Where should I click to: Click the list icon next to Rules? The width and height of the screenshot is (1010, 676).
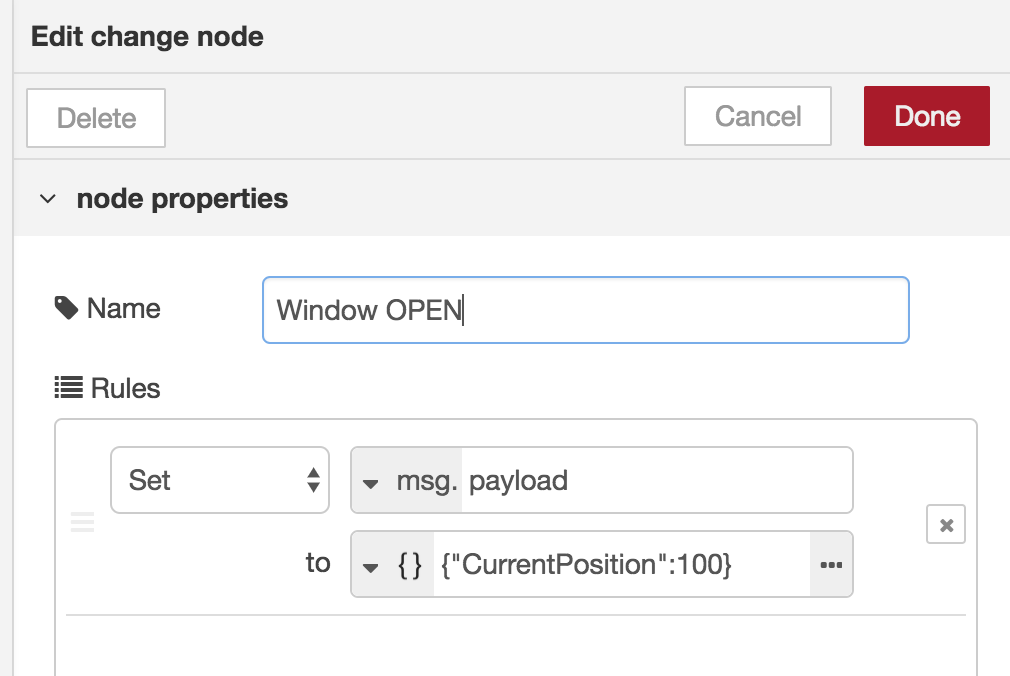tap(67, 387)
